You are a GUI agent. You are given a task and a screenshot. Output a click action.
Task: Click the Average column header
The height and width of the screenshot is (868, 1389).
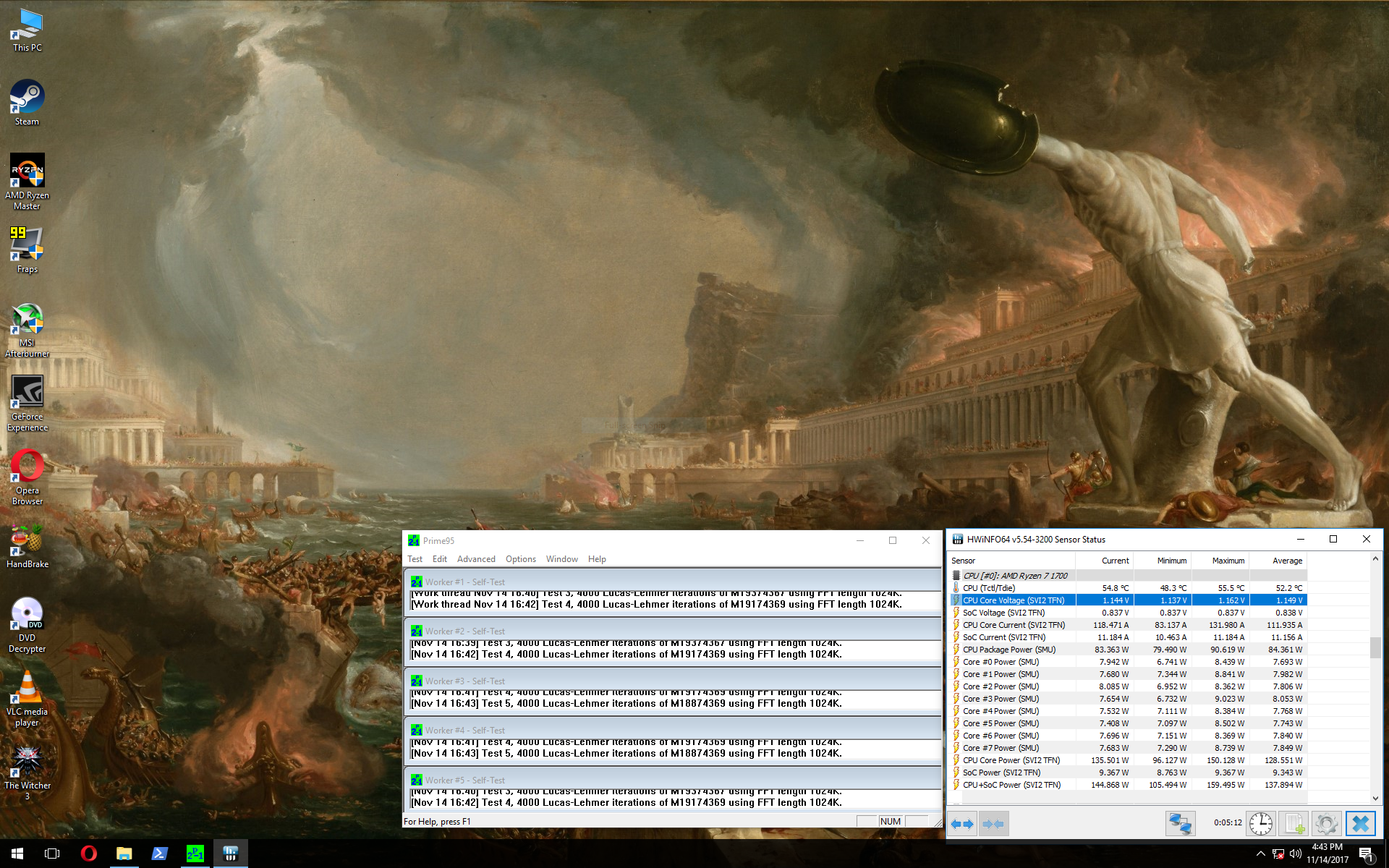click(1287, 561)
